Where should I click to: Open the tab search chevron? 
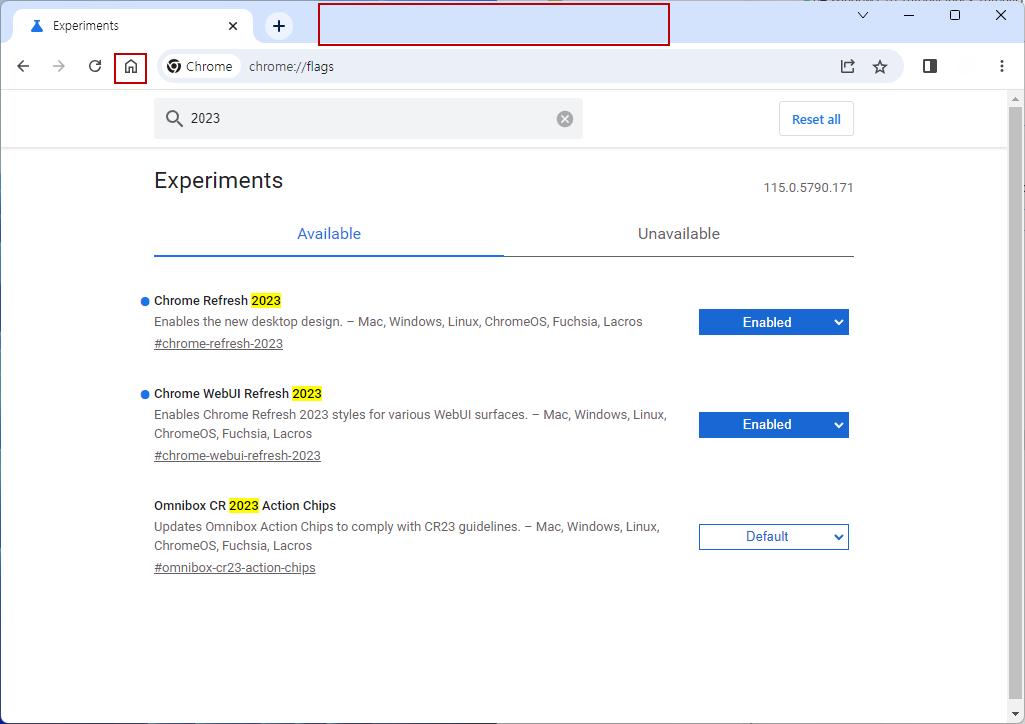tap(863, 15)
